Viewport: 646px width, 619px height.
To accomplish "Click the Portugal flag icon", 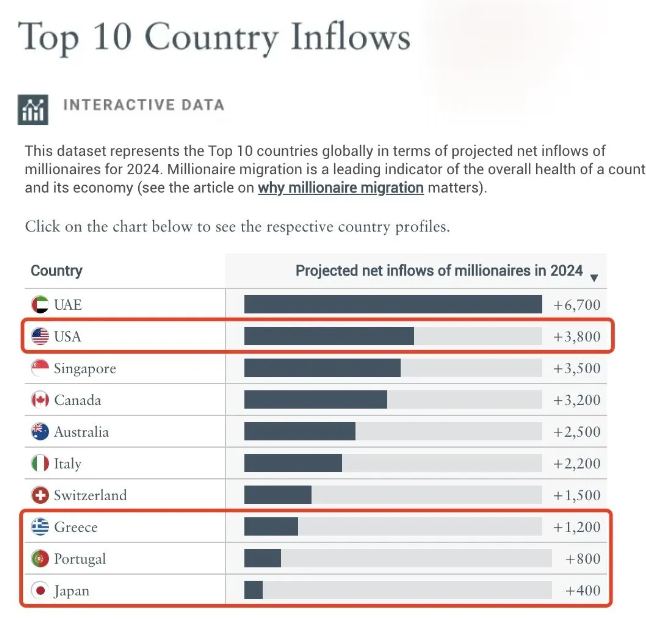I will [x=40, y=559].
